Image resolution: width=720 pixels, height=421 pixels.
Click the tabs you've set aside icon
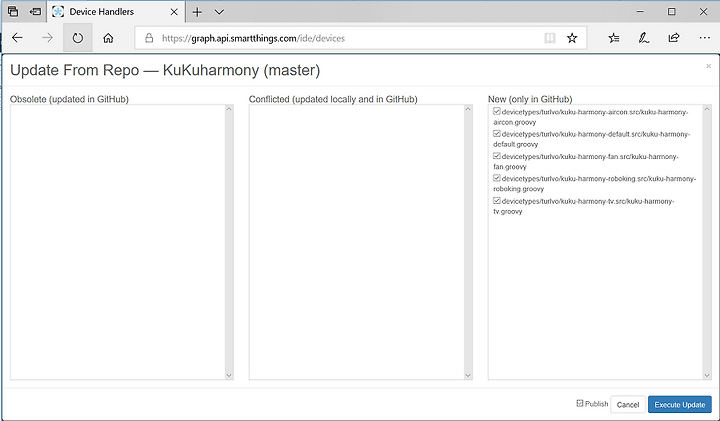pyautogui.click(x=13, y=11)
